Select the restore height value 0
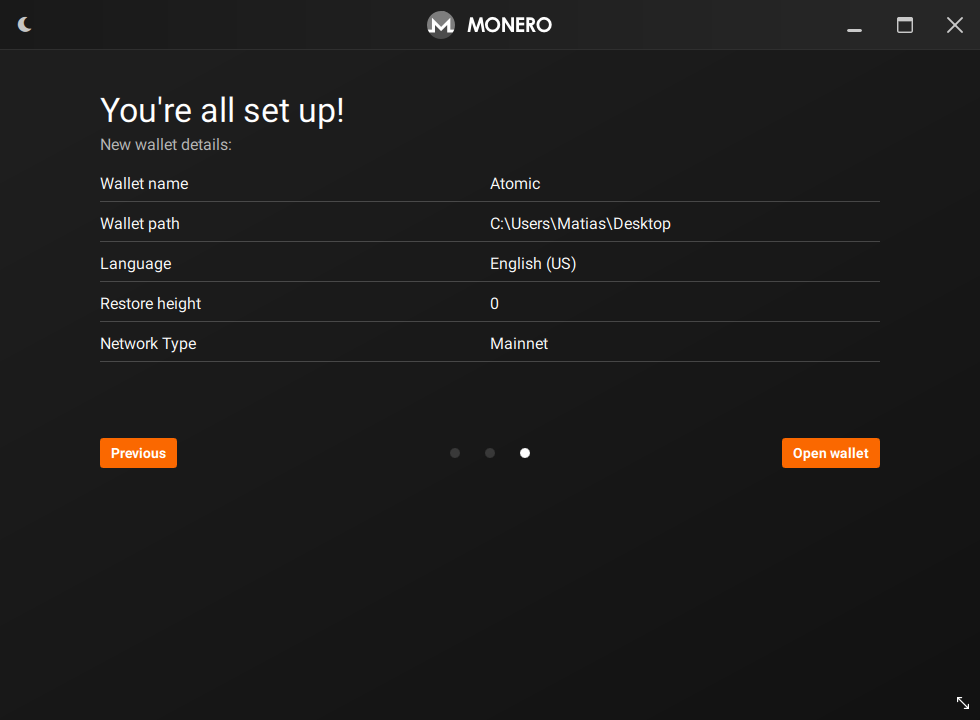Image resolution: width=980 pixels, height=720 pixels. (494, 304)
